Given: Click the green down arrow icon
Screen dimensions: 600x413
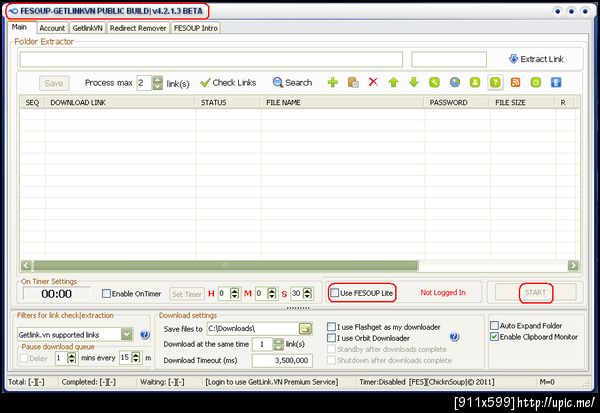Looking at the screenshot, I should click(x=414, y=82).
